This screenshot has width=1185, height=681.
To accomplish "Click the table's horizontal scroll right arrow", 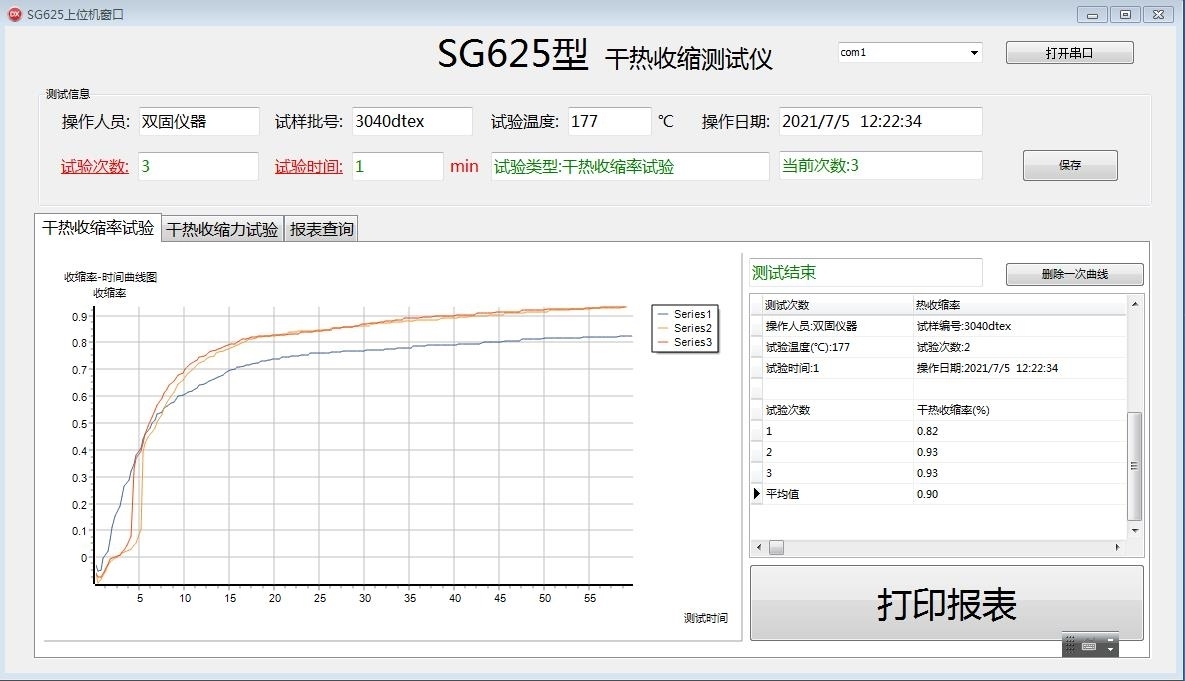I will (1118, 548).
